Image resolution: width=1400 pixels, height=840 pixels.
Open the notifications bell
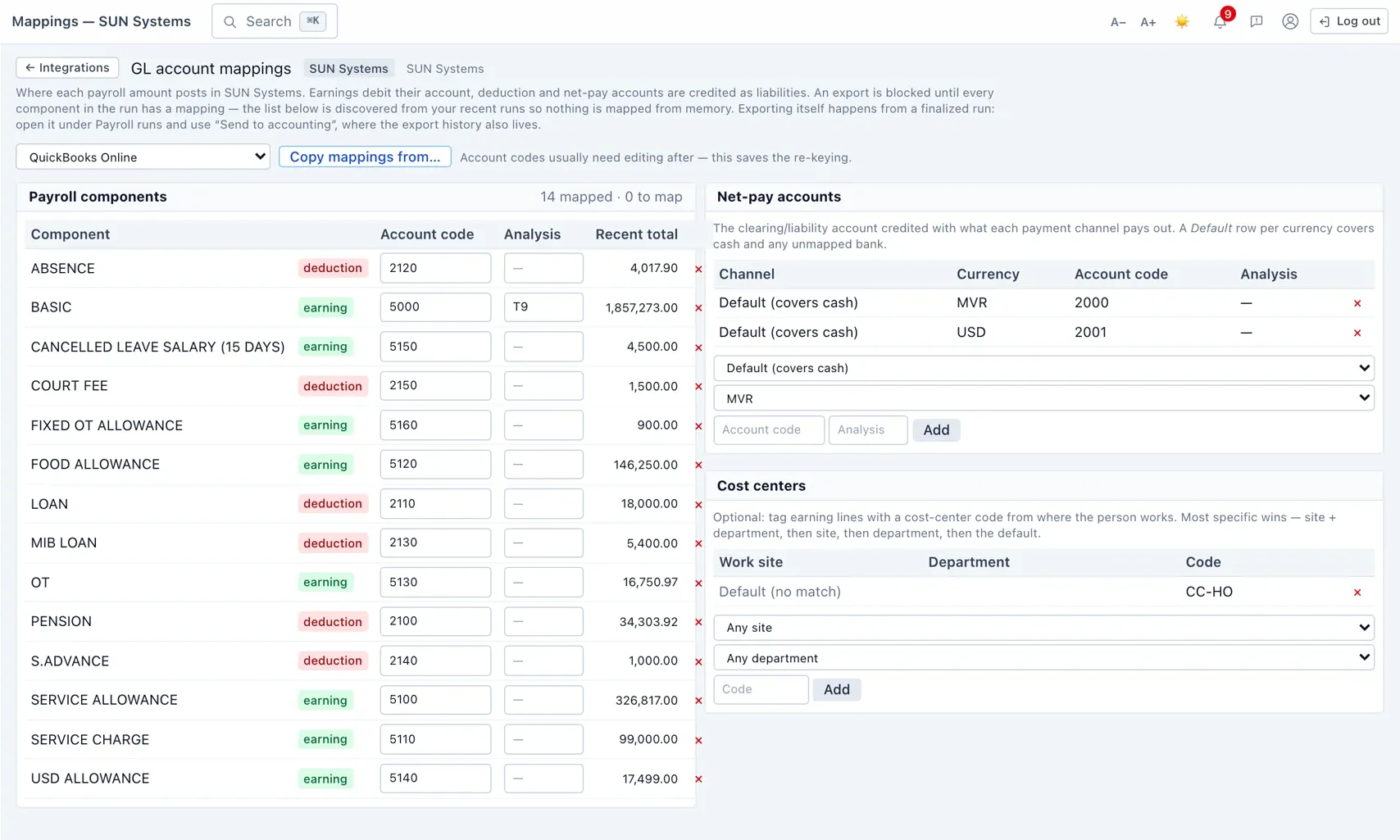tap(1220, 21)
